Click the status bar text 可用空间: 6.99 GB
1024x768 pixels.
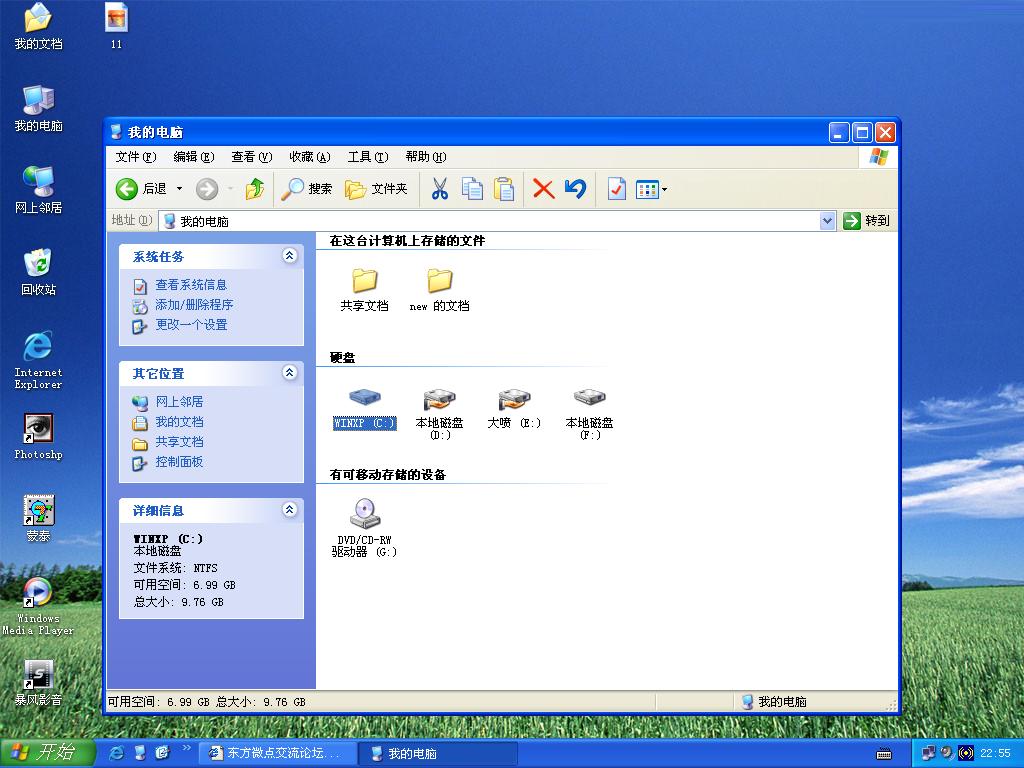[159, 701]
